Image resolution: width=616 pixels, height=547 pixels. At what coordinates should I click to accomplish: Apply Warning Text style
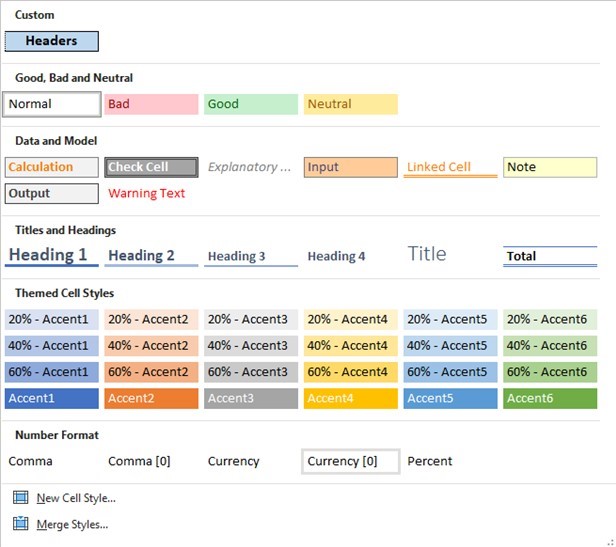[147, 193]
